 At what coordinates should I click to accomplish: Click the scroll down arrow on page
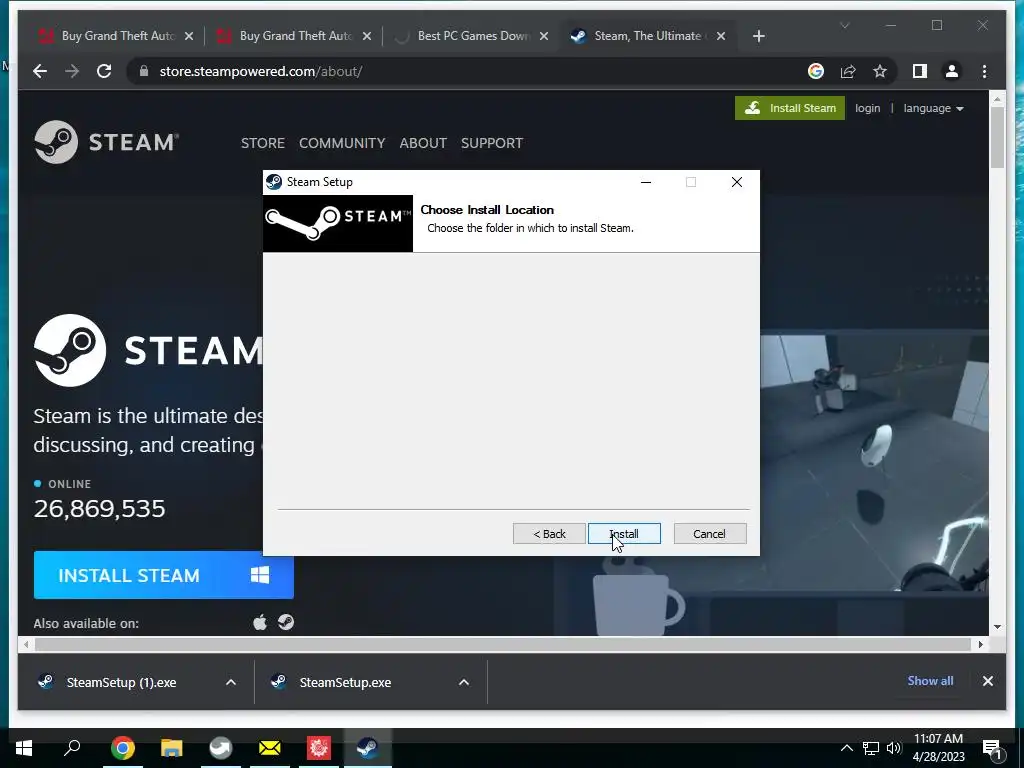coord(997,627)
